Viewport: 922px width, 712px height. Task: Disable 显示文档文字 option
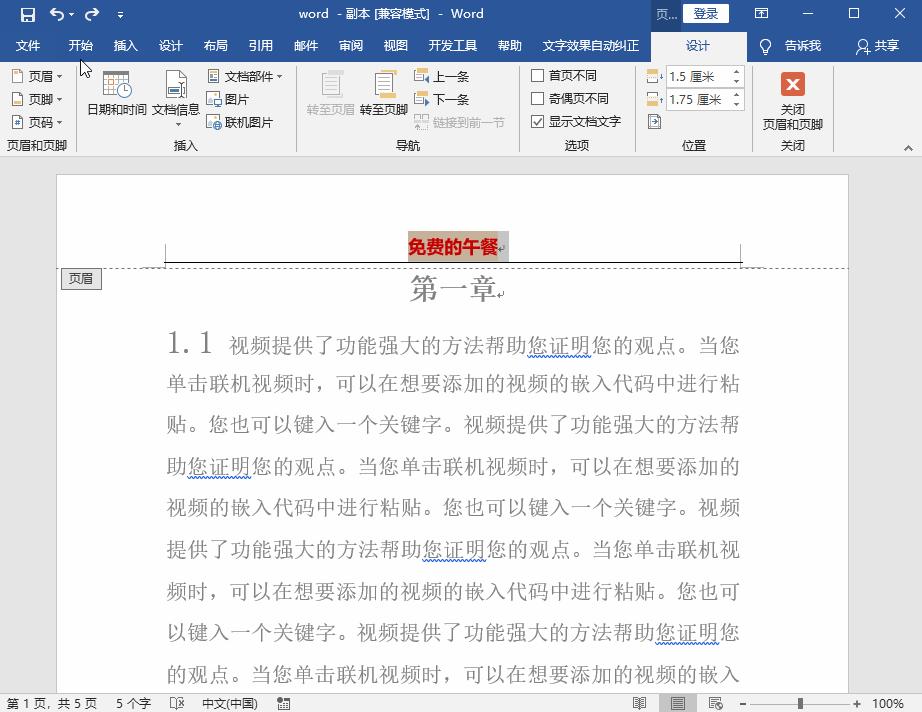point(538,121)
